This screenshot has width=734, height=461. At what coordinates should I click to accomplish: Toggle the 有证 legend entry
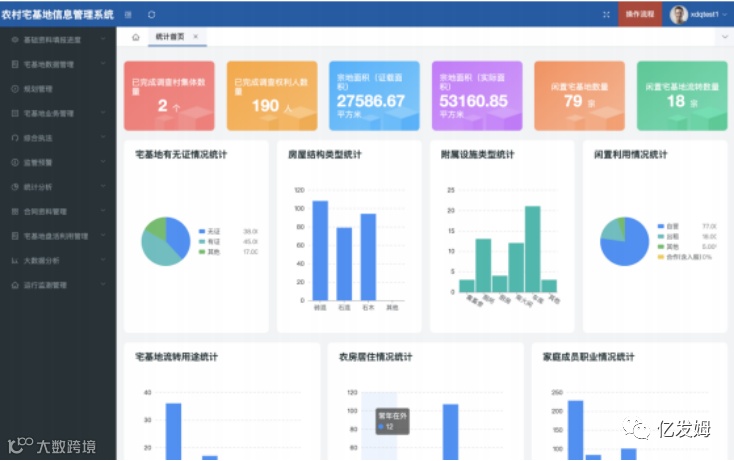pos(209,241)
